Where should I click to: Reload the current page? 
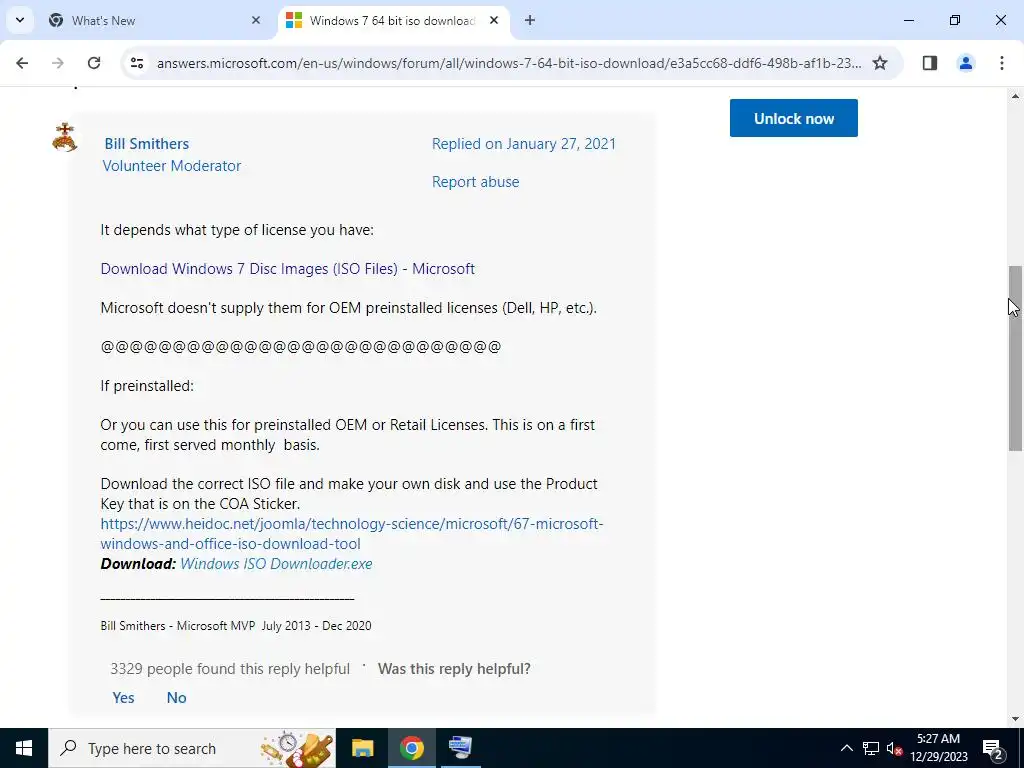94,63
